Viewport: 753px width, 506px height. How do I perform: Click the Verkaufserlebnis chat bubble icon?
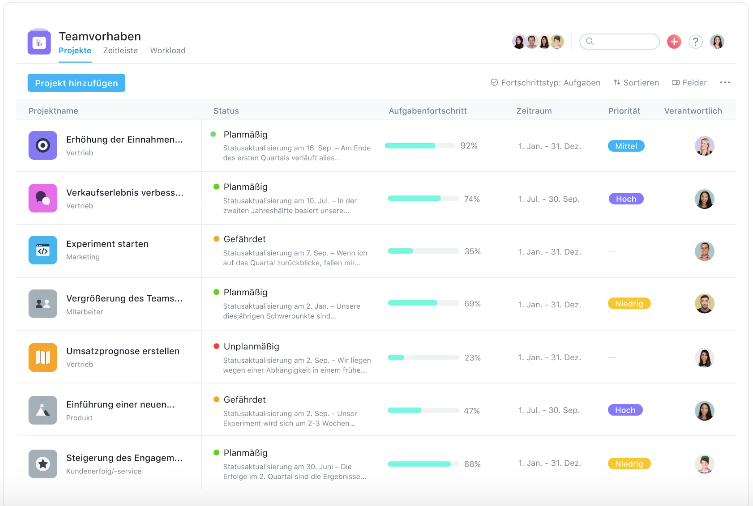tap(43, 198)
